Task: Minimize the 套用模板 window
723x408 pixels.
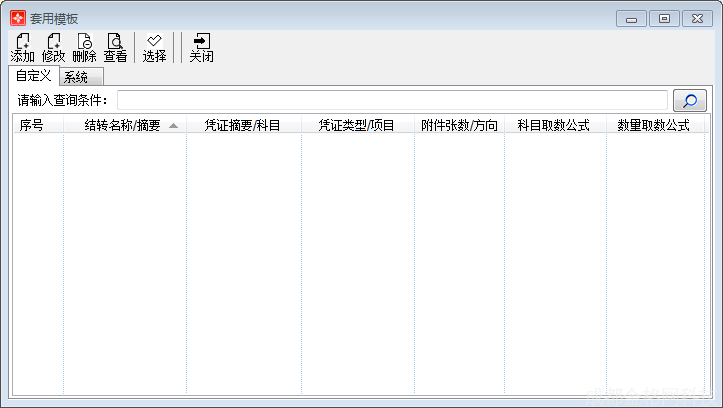Action: [x=631, y=18]
